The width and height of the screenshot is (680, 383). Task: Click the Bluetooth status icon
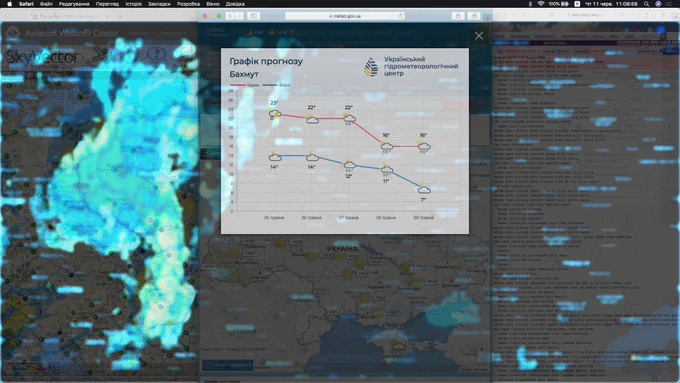(530, 4)
